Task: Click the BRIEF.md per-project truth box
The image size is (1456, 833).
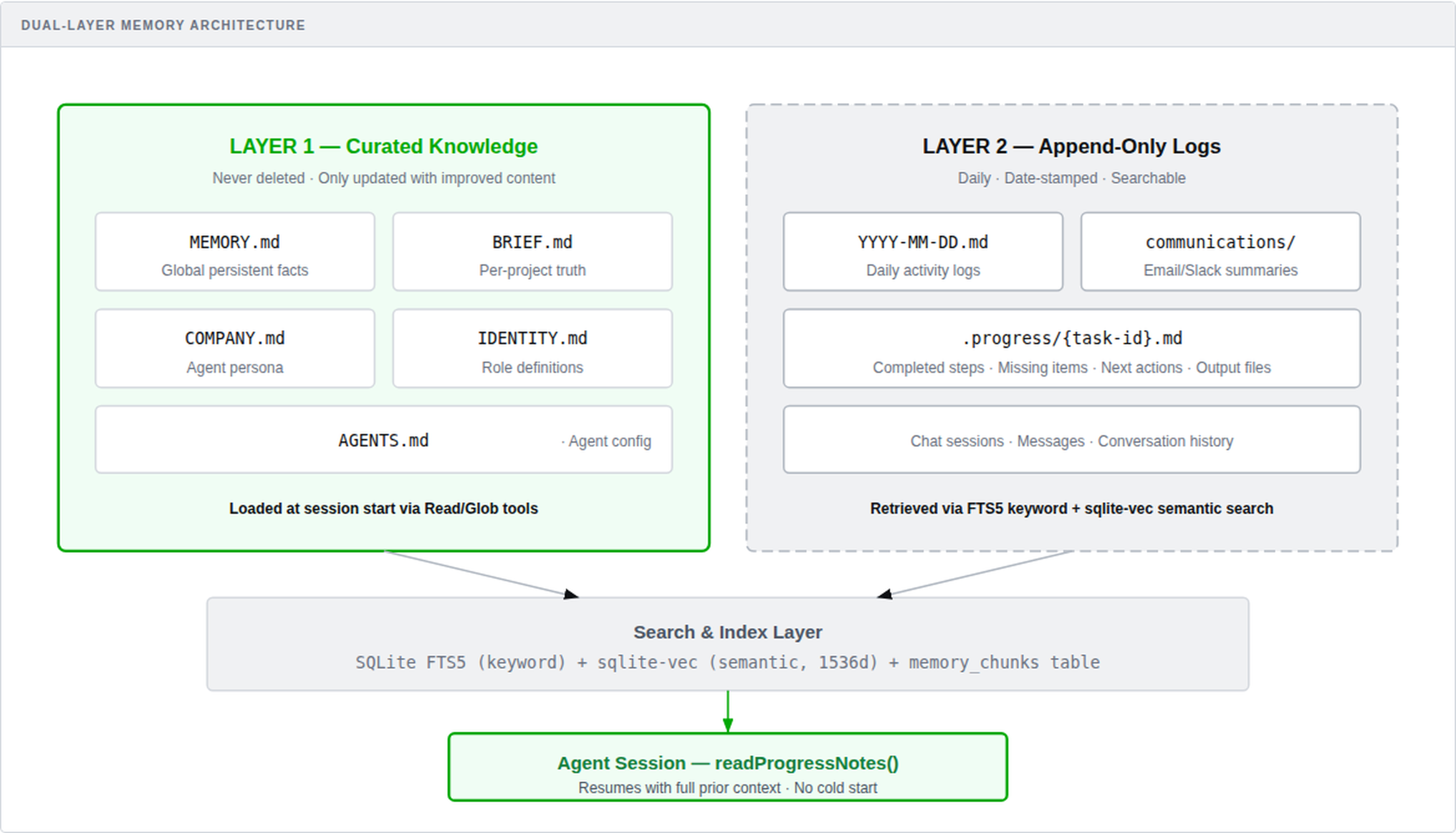Action: click(x=532, y=252)
